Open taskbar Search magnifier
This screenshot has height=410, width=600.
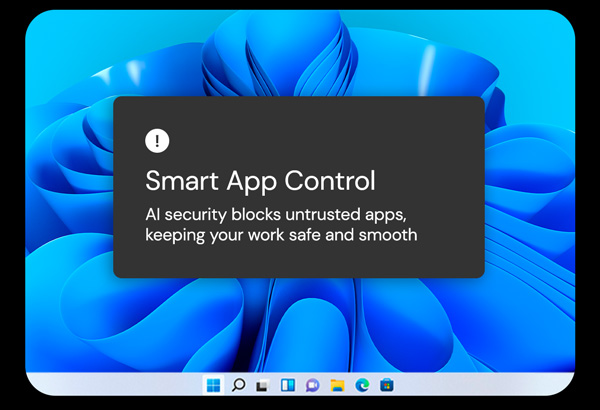[238, 385]
